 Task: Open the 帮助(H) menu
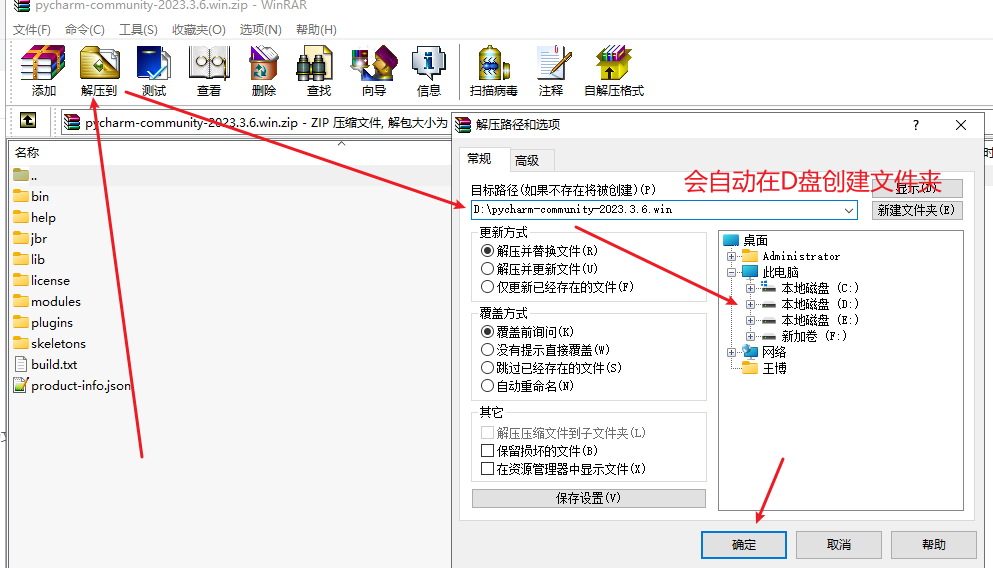click(x=316, y=30)
